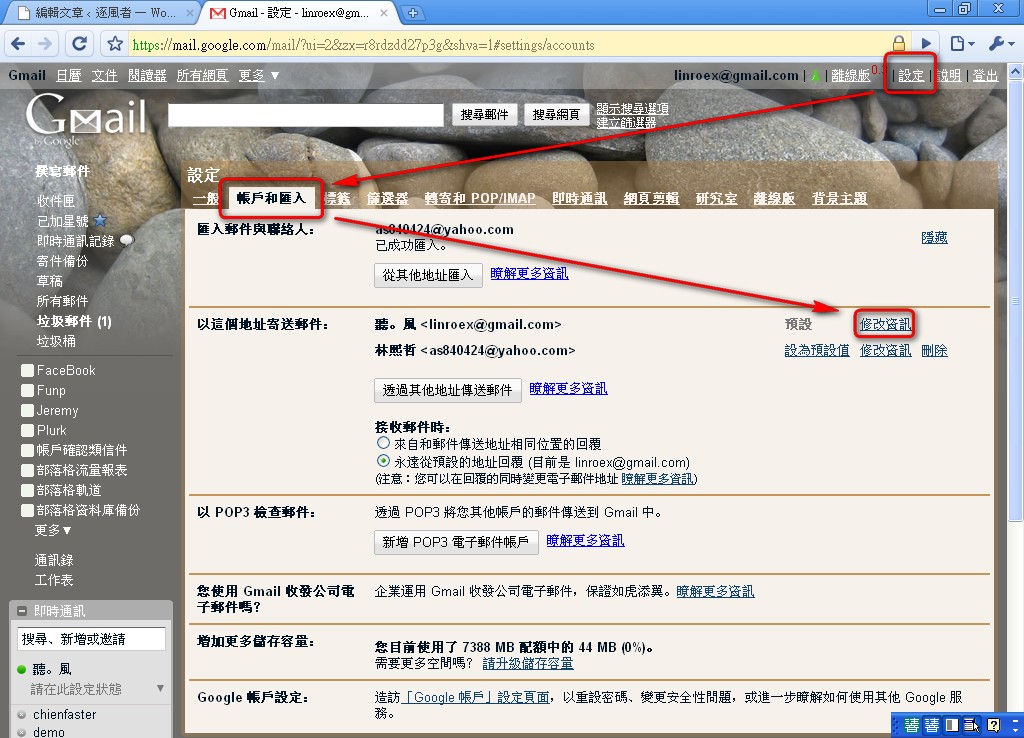Viewport: 1024px width, 738px height.
Task: Click the browser back arrow
Action: click(18, 44)
